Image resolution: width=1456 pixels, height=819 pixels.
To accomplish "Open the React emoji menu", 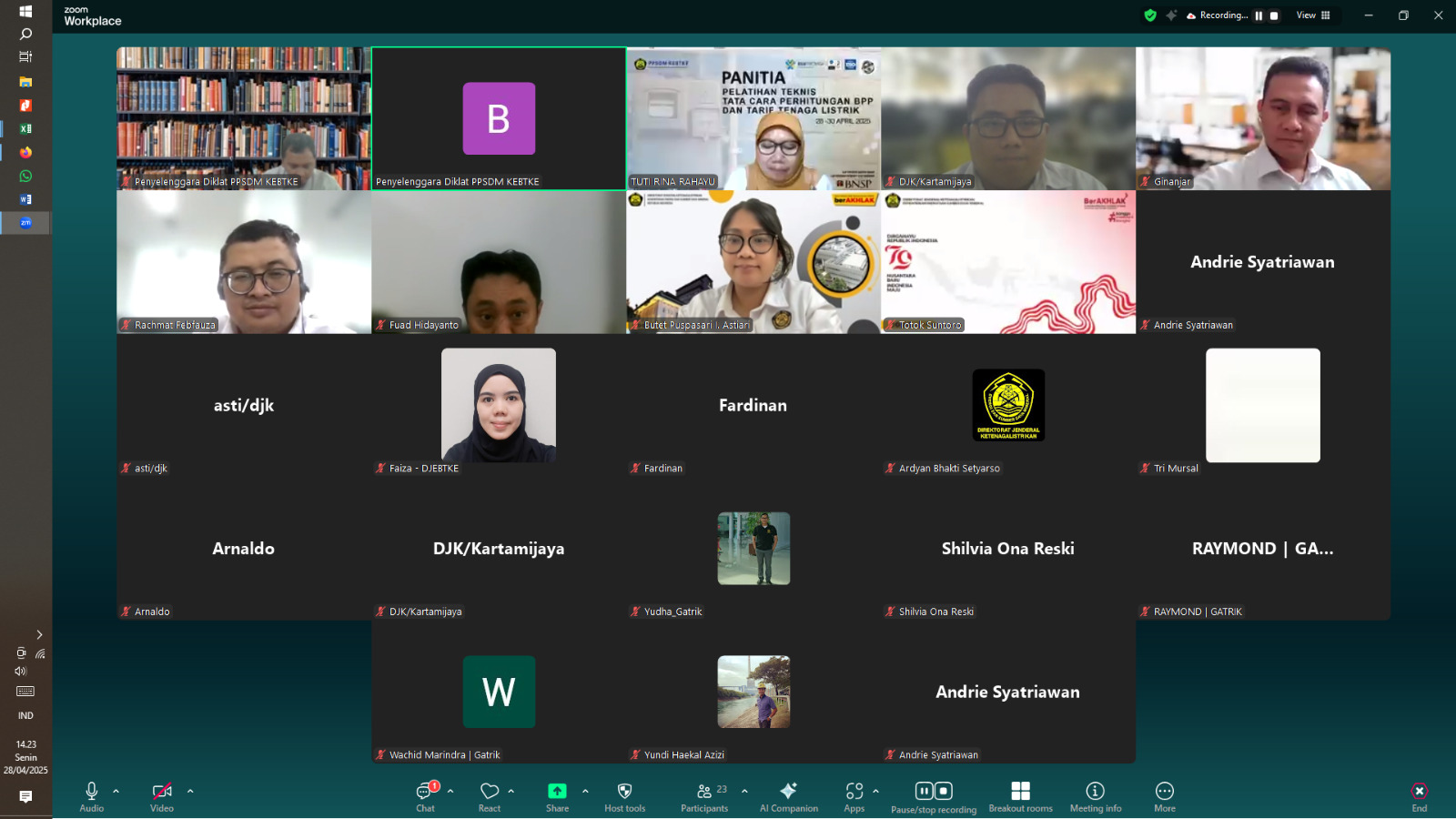I will [x=490, y=796].
